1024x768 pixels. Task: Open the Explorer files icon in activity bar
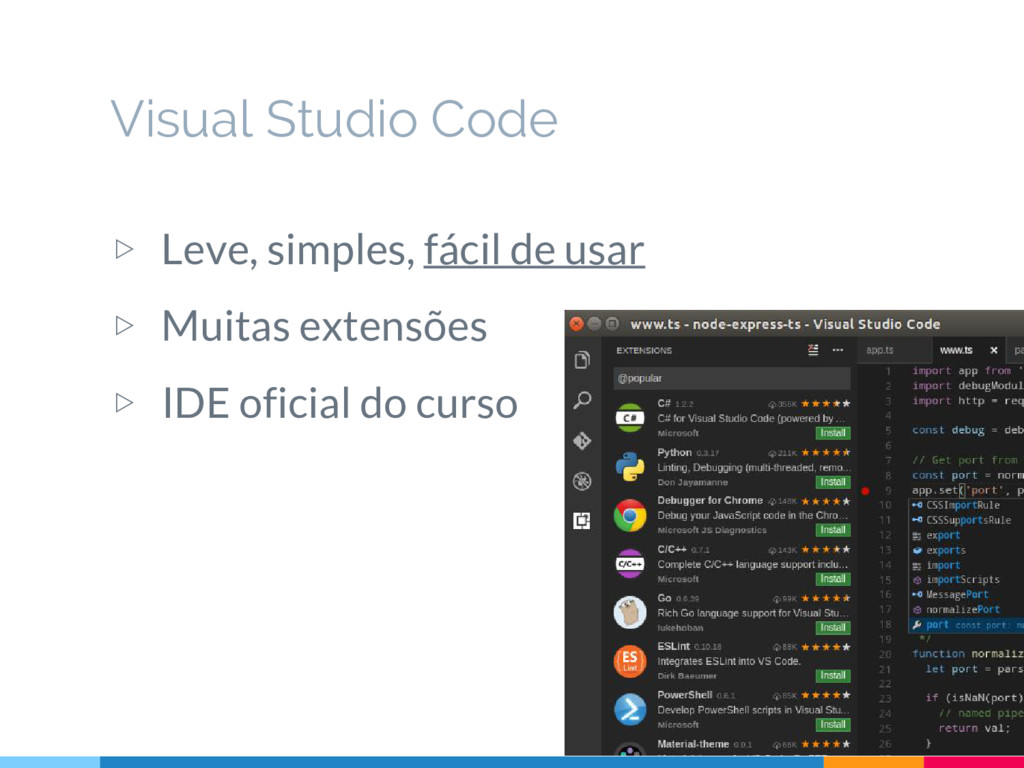583,360
